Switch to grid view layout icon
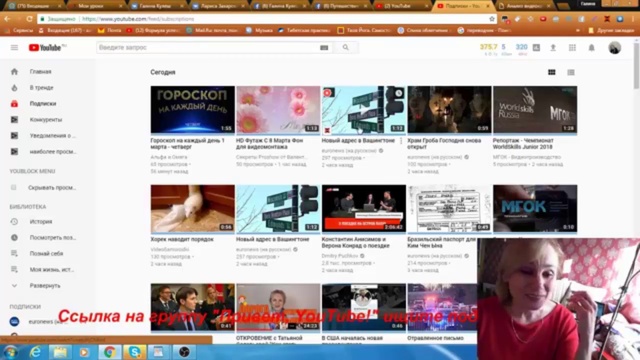Viewport: 640px width, 360px height. coord(551,72)
